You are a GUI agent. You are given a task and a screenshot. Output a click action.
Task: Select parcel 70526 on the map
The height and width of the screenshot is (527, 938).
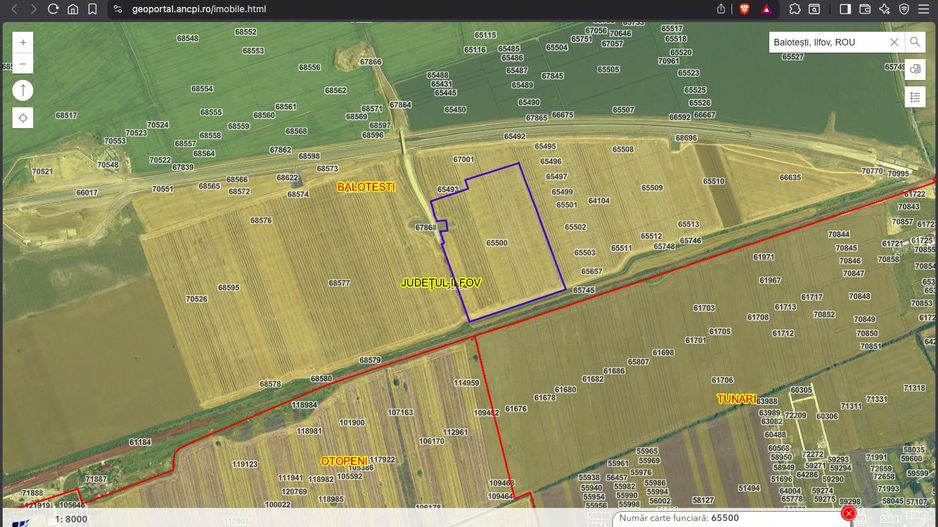point(196,298)
